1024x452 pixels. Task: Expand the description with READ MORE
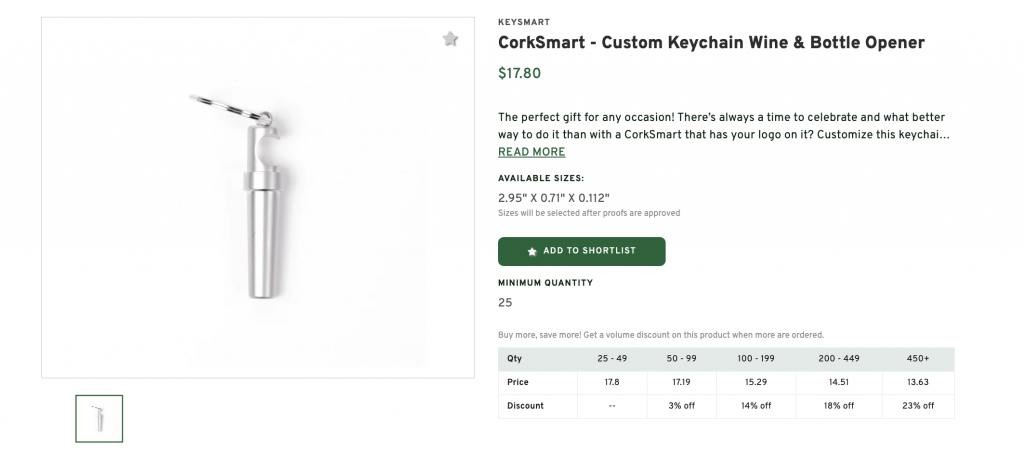click(x=531, y=152)
